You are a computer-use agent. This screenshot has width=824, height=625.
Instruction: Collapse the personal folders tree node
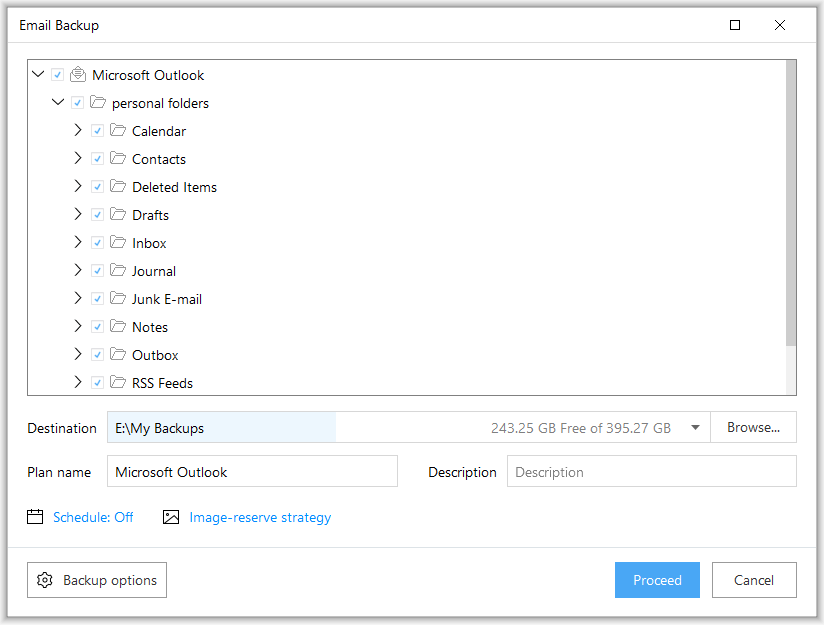[58, 102]
